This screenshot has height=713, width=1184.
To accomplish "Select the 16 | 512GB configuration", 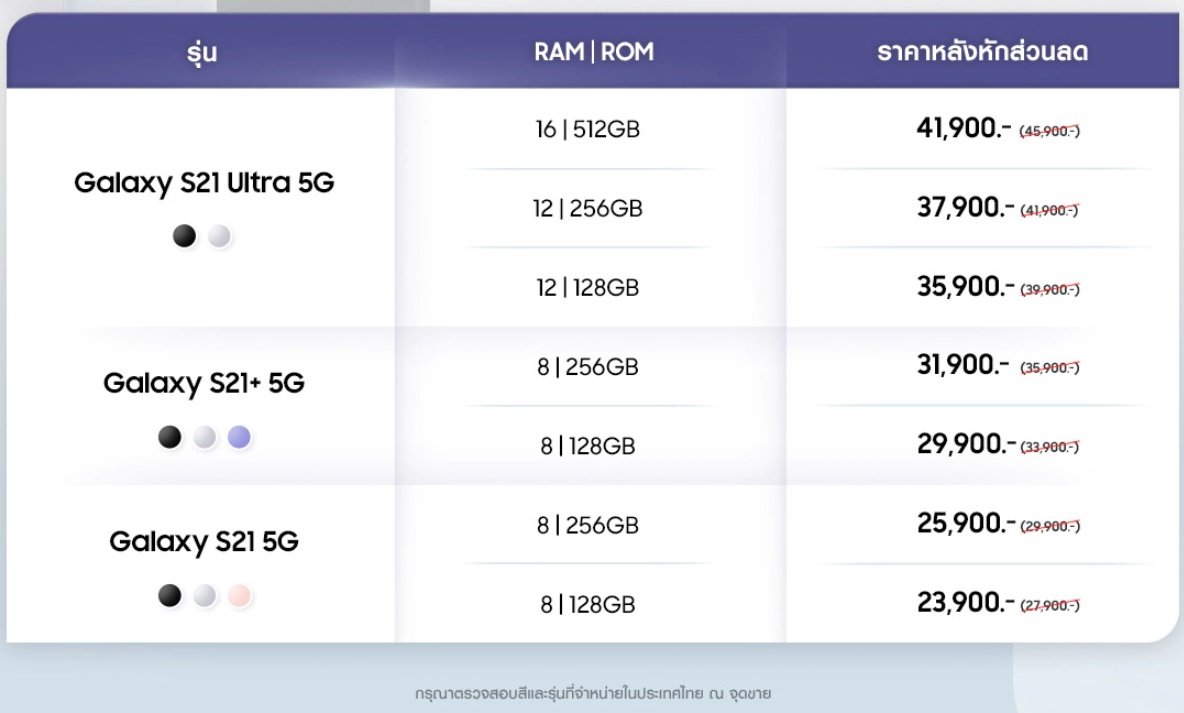I will [x=587, y=129].
